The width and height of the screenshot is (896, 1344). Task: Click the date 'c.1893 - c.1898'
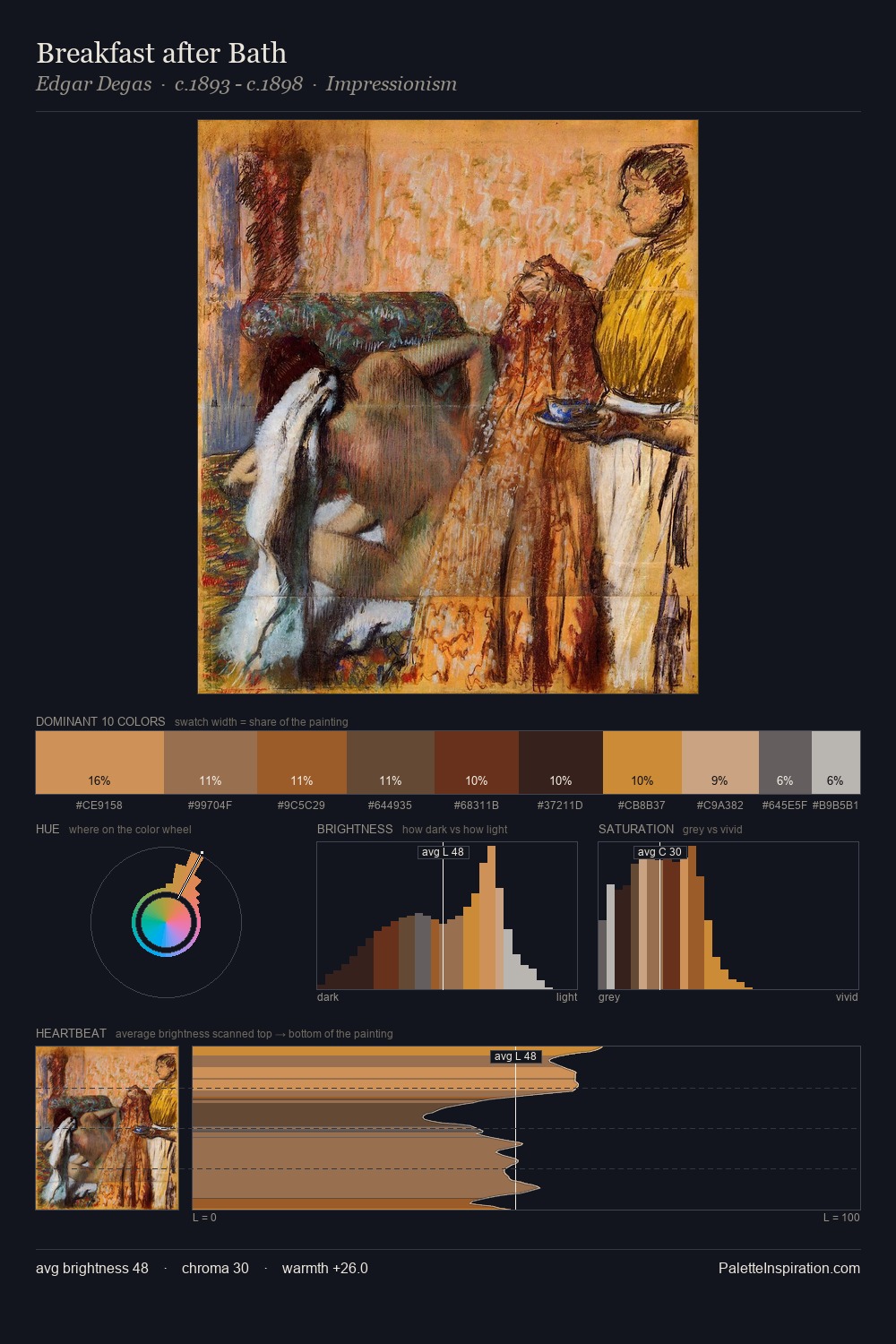point(238,84)
